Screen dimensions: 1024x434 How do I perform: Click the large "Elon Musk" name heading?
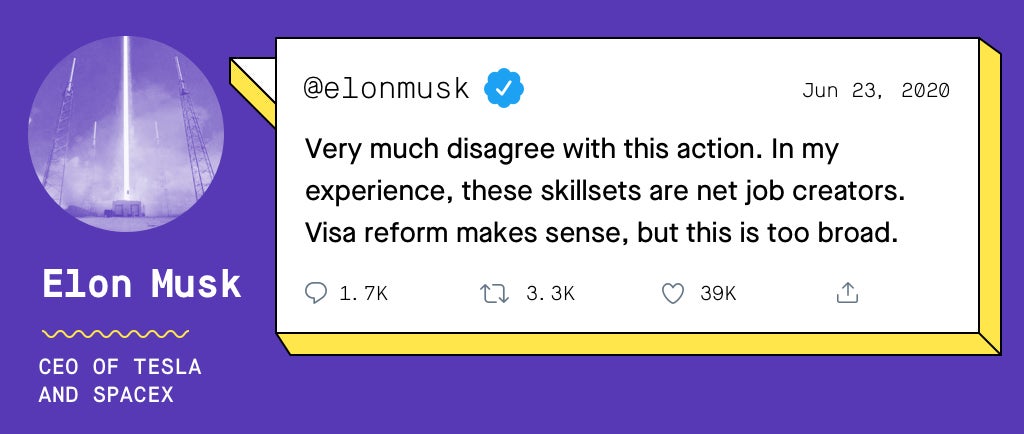pyautogui.click(x=142, y=284)
